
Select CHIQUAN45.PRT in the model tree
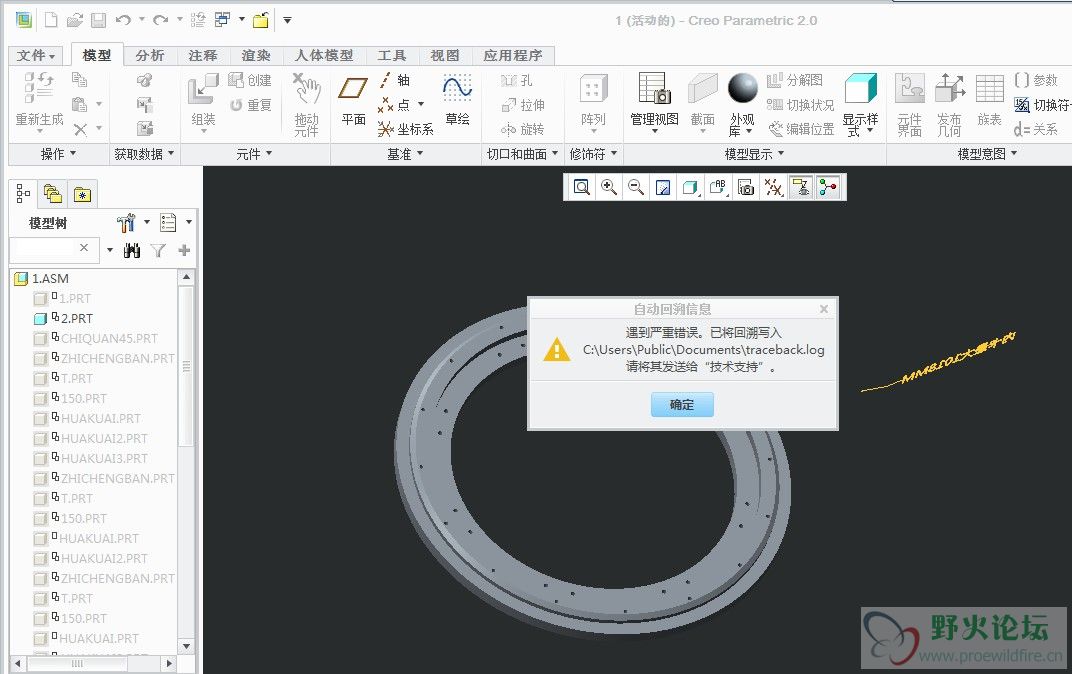108,338
